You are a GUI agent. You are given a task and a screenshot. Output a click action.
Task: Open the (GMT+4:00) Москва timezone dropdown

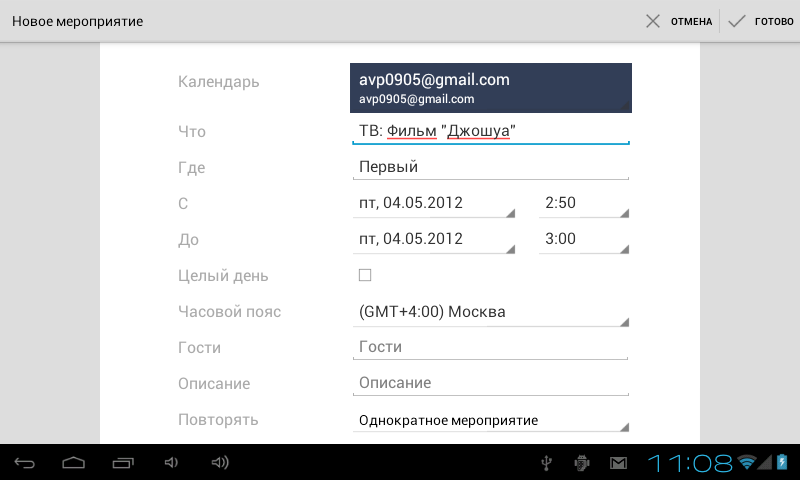tap(491, 312)
